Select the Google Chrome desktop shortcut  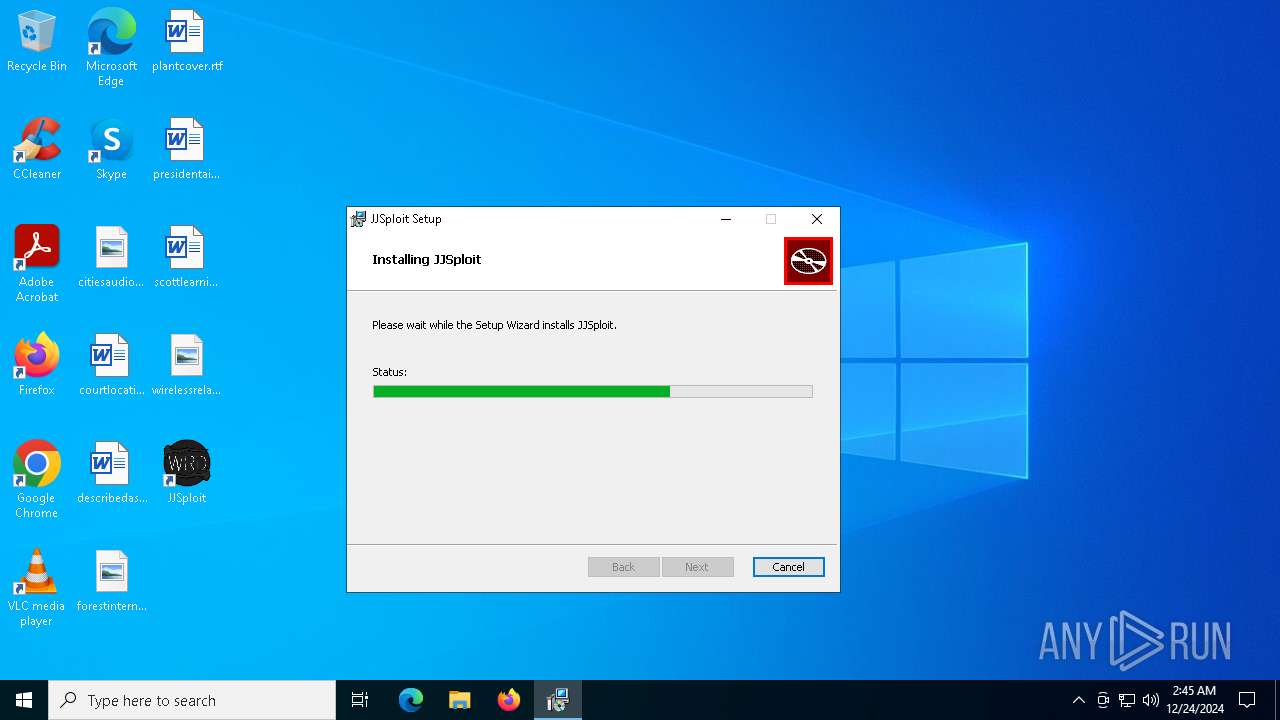click(37, 480)
